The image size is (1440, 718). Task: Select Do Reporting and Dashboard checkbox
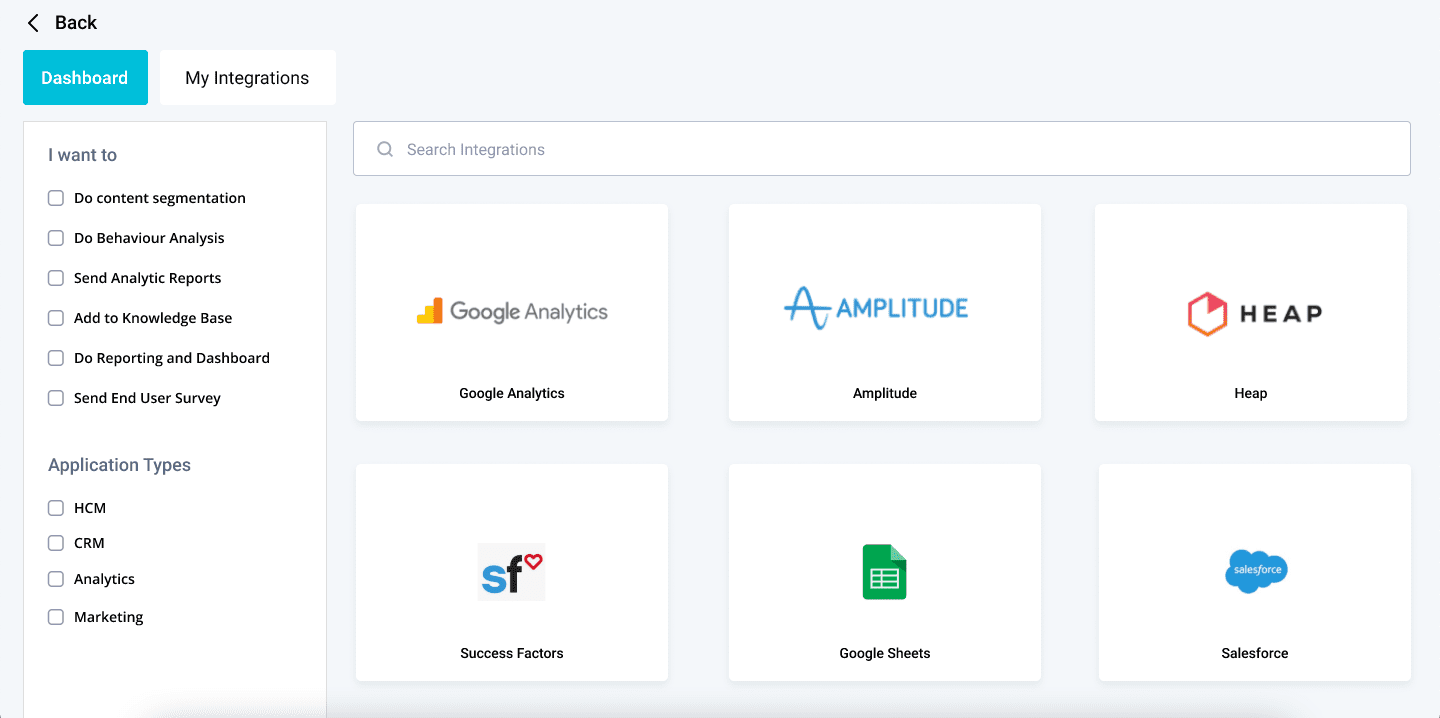click(56, 358)
